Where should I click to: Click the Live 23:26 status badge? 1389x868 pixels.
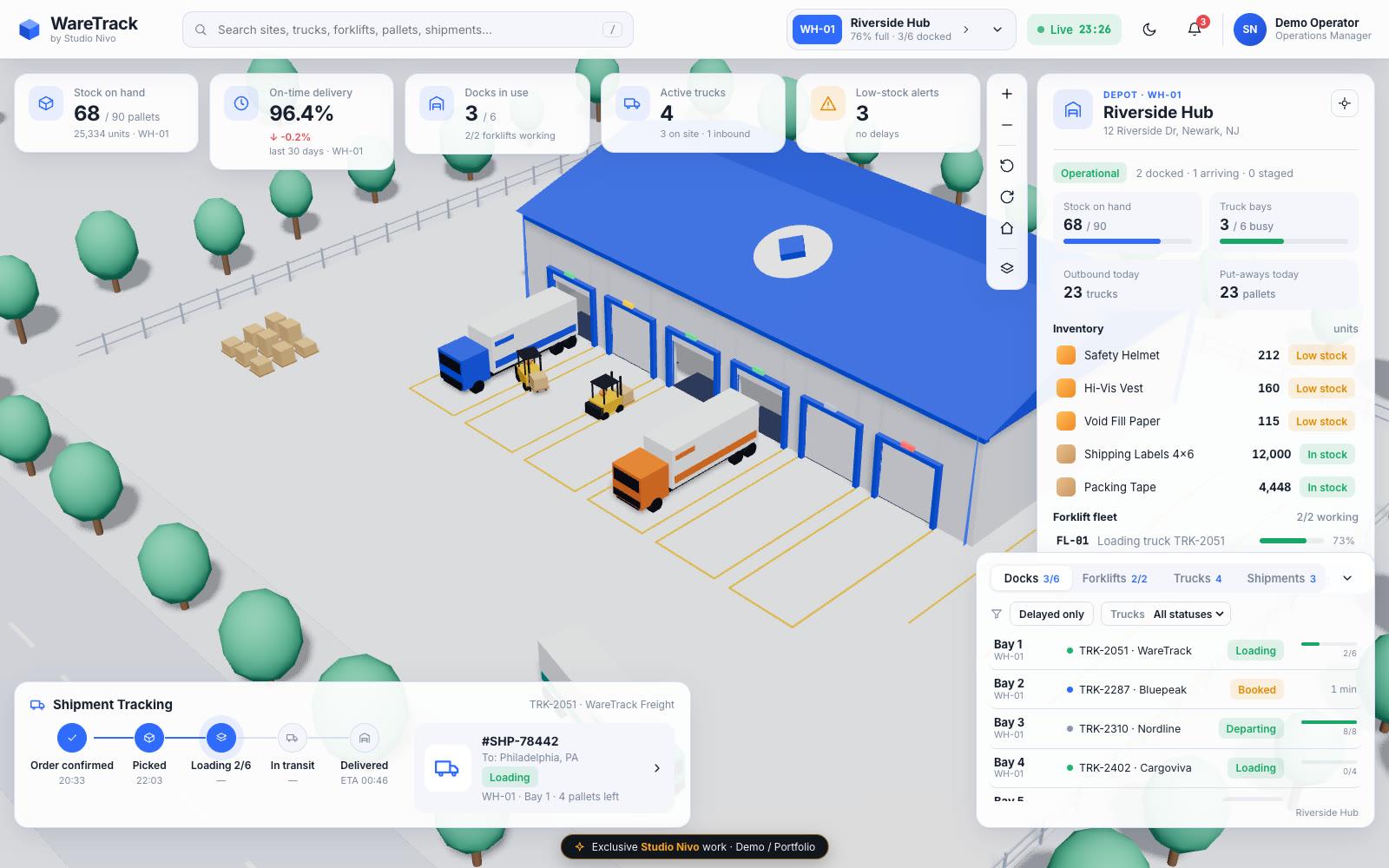coord(1074,30)
